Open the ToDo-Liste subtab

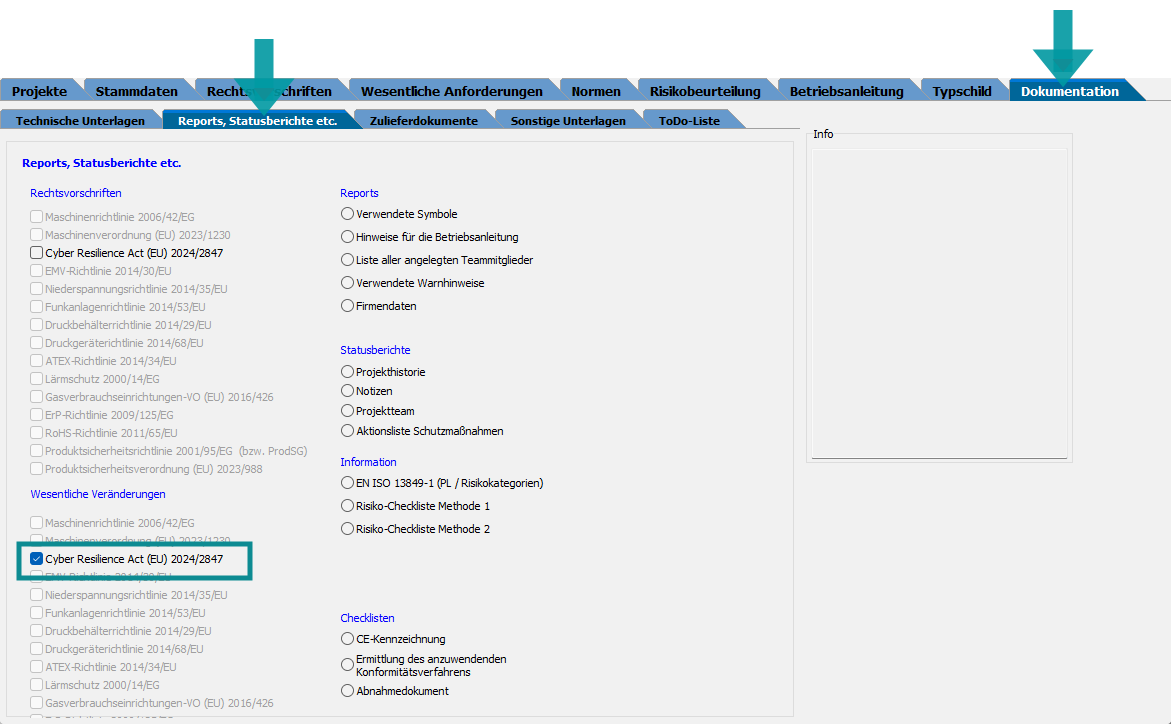click(688, 121)
